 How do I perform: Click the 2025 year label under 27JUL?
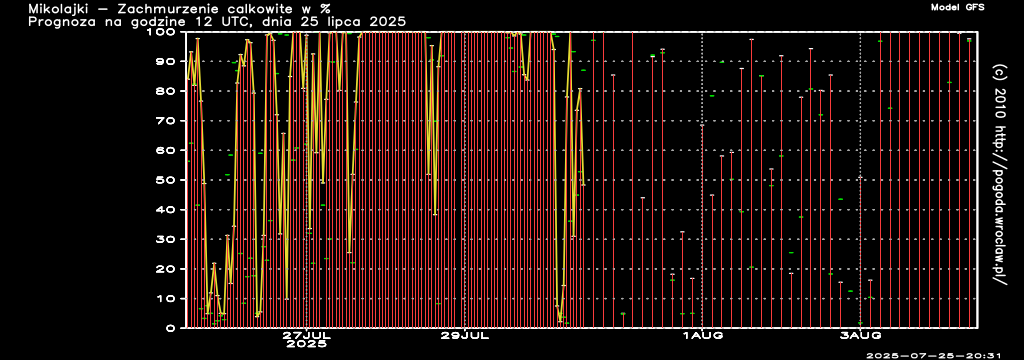[306, 344]
